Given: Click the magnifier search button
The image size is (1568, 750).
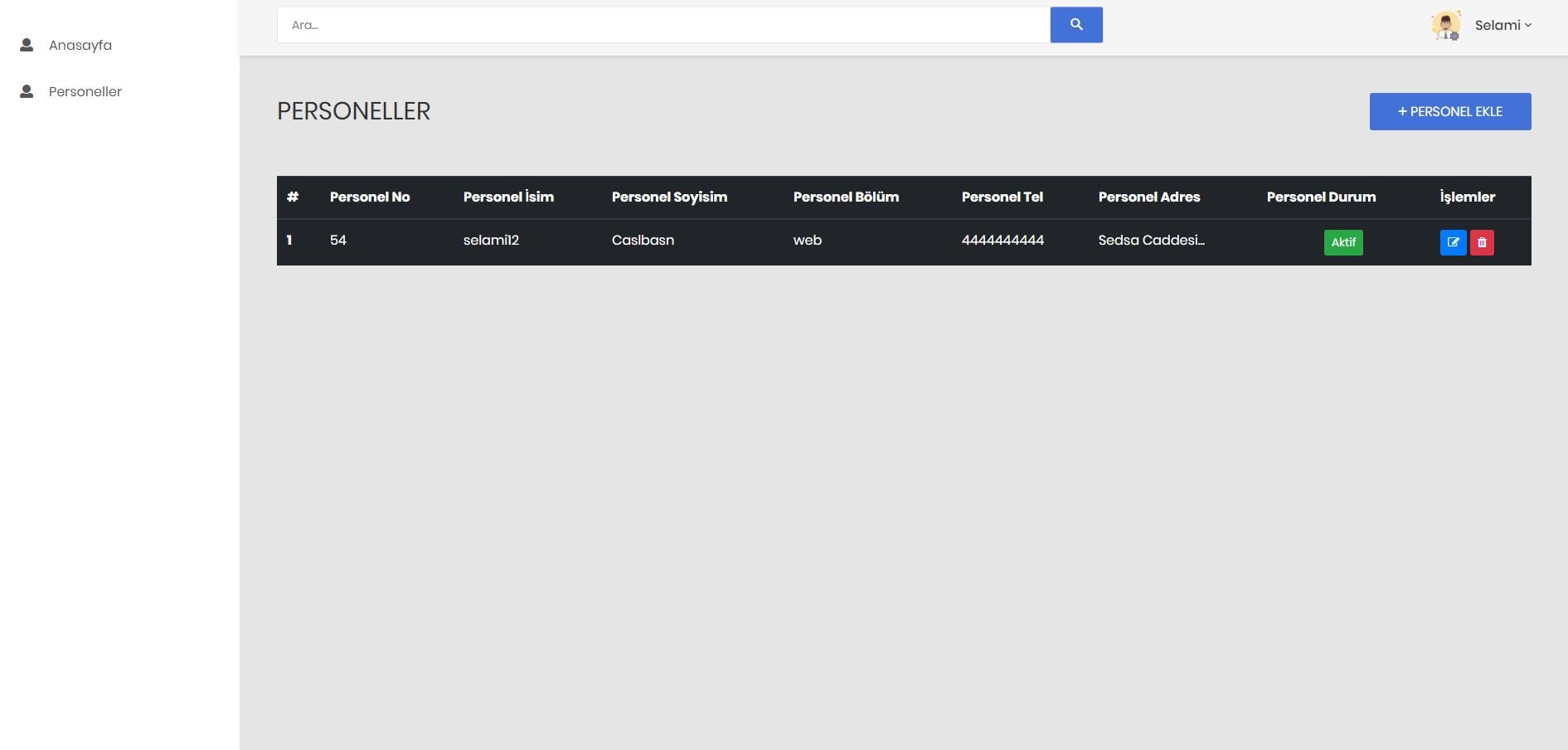Looking at the screenshot, I should click(x=1076, y=25).
